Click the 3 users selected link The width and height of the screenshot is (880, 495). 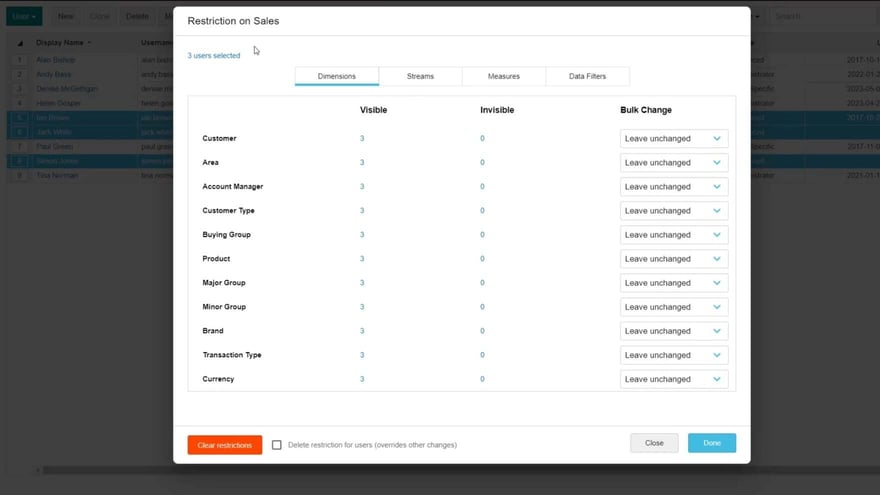[x=214, y=56]
